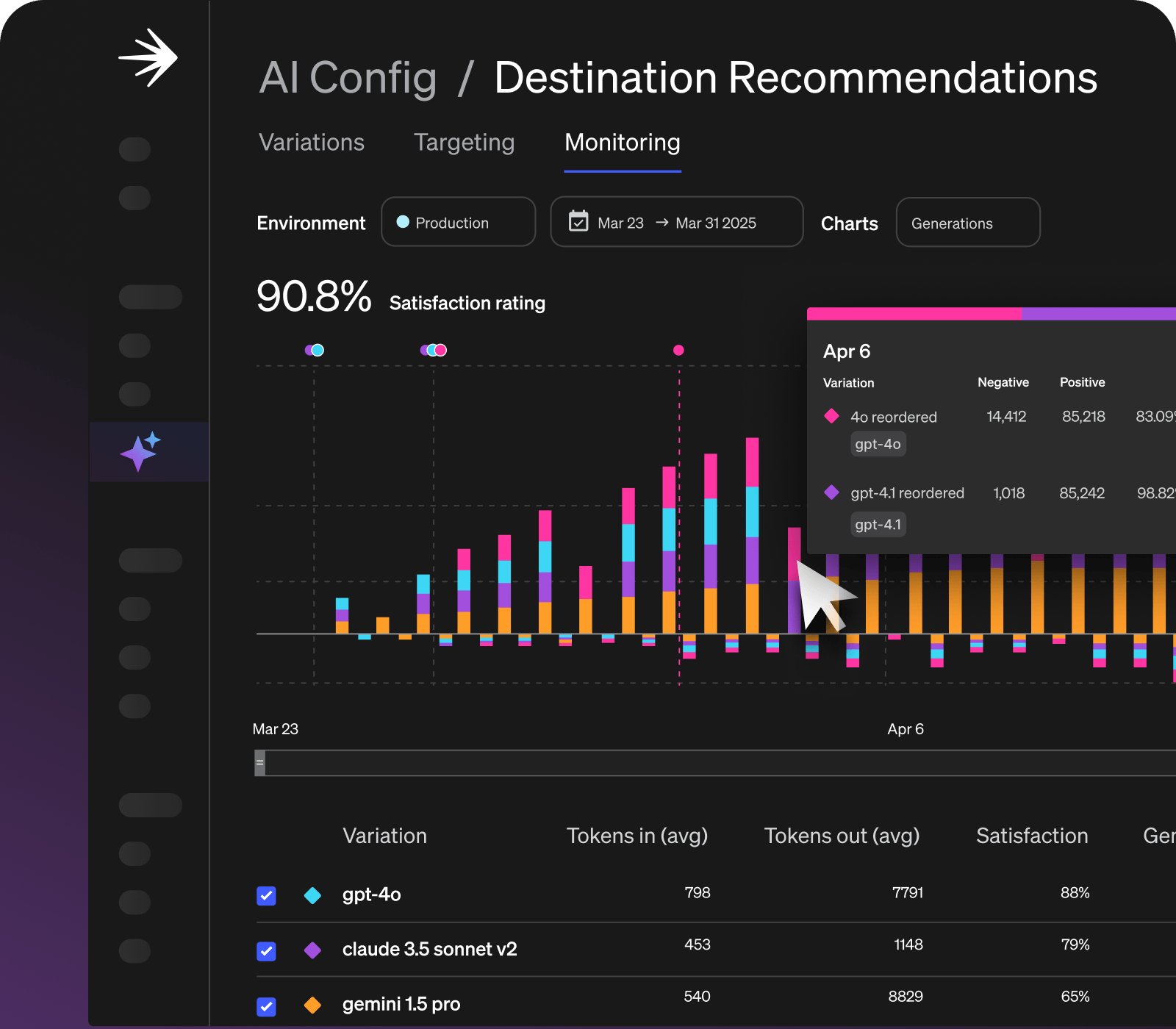Sort by the Variation column header
The image size is (1176, 1029).
click(x=384, y=836)
